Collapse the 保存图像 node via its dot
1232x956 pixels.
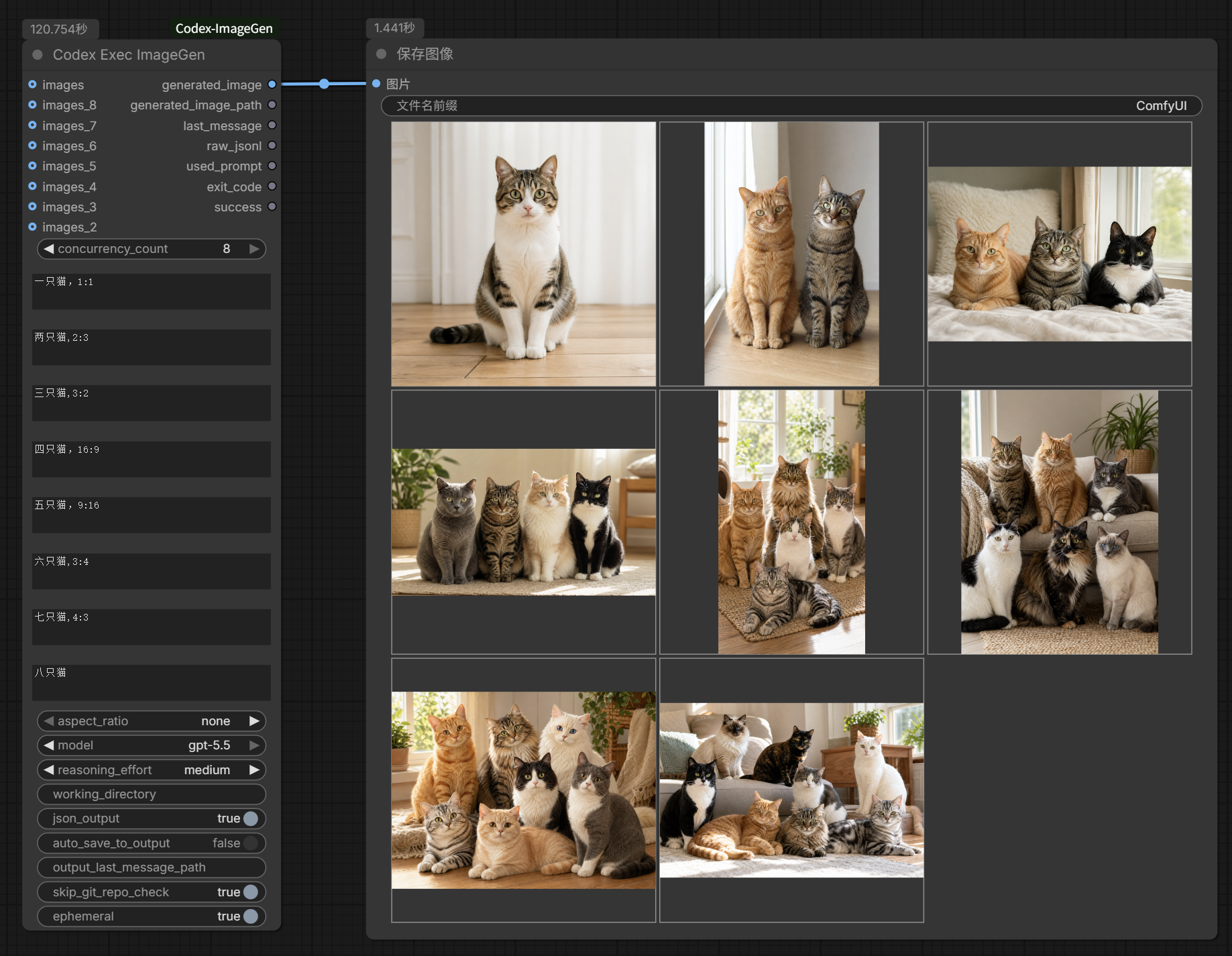tap(382, 54)
